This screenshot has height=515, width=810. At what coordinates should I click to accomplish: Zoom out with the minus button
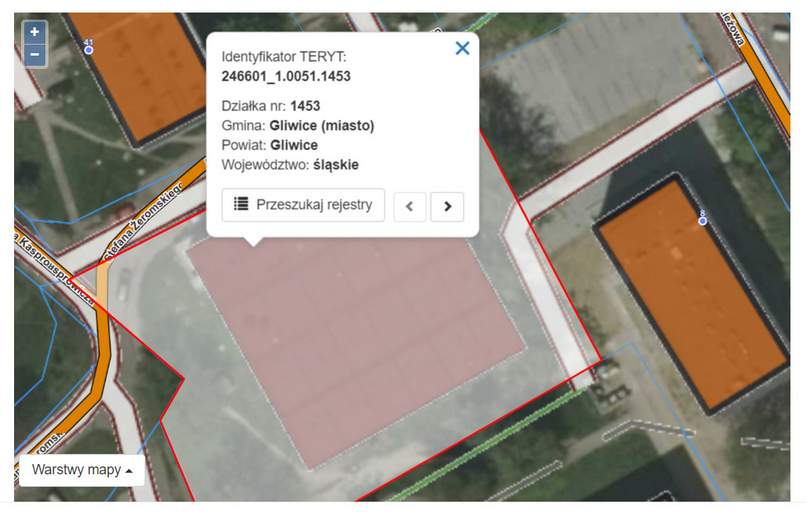point(35,55)
